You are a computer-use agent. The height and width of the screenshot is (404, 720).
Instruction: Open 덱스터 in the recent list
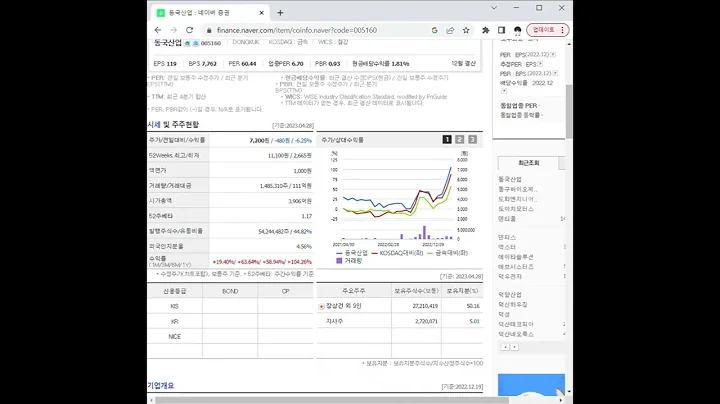click(x=507, y=247)
